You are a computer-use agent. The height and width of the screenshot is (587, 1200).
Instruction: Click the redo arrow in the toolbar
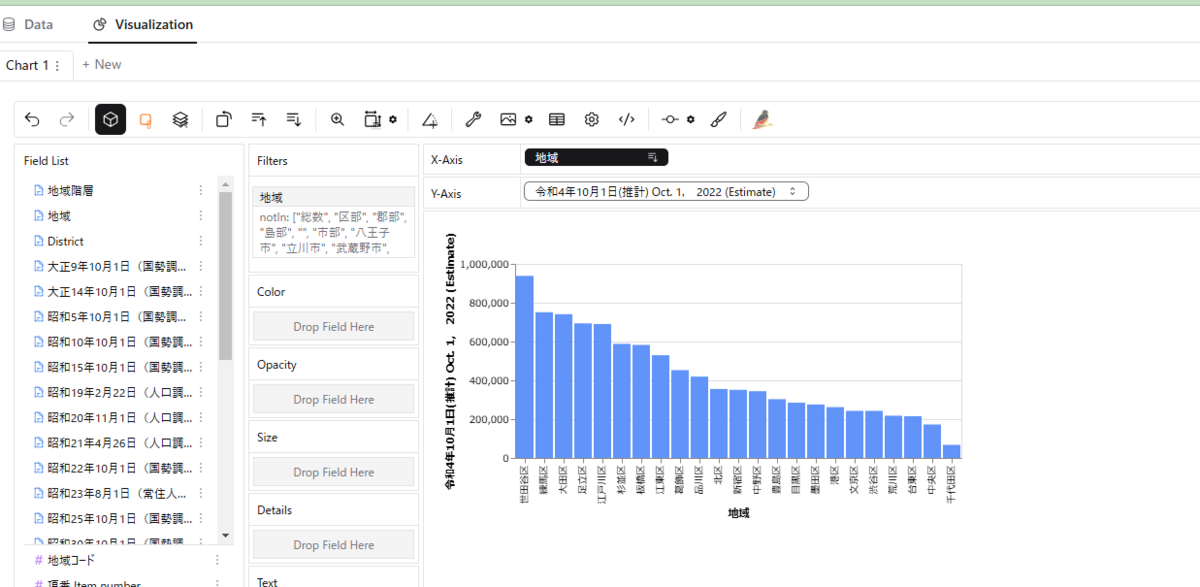tap(67, 120)
